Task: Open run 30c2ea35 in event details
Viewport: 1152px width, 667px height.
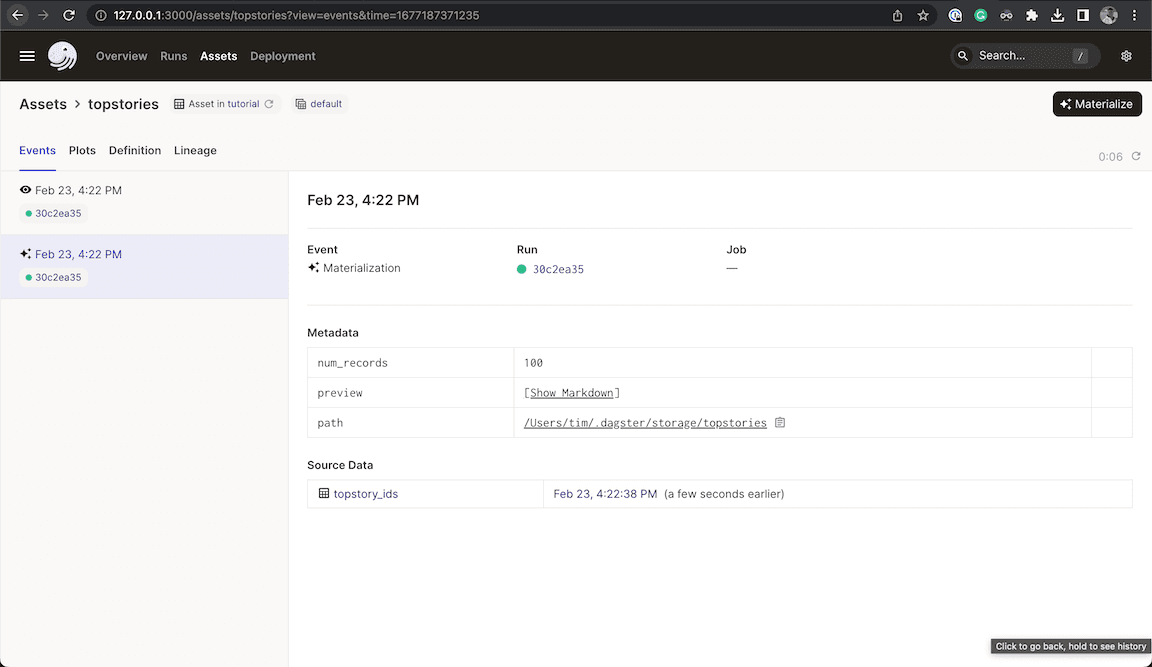Action: click(558, 269)
